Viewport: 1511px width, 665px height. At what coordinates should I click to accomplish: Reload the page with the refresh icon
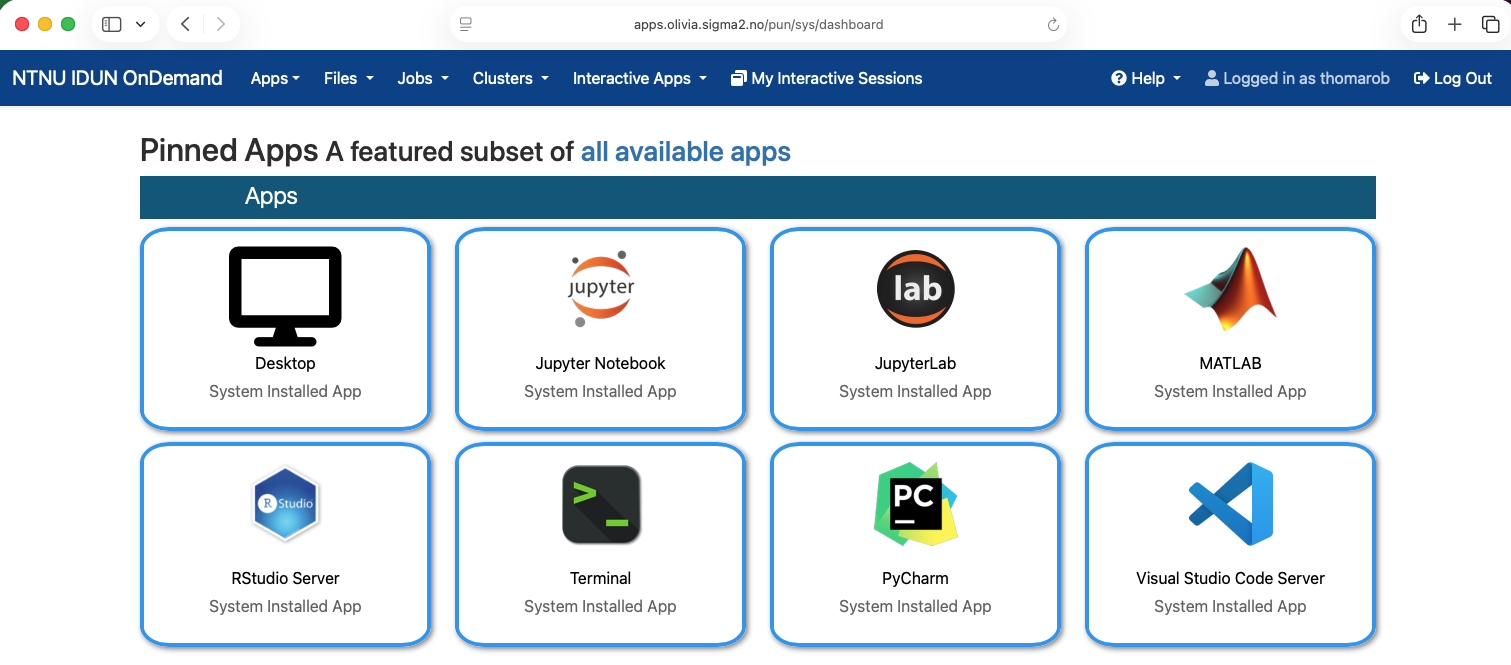tap(1053, 25)
